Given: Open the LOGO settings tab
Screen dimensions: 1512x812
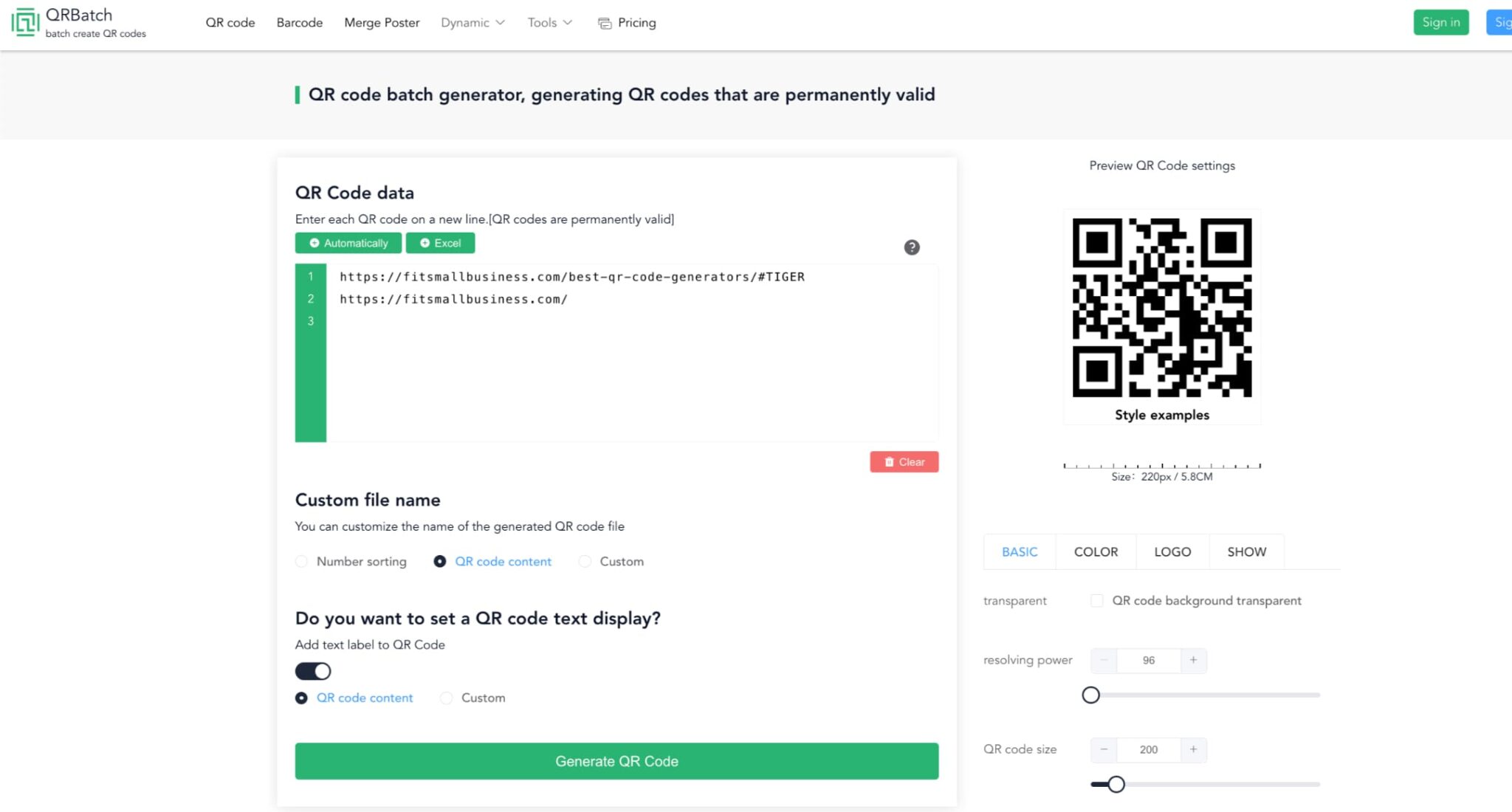Looking at the screenshot, I should (x=1172, y=551).
